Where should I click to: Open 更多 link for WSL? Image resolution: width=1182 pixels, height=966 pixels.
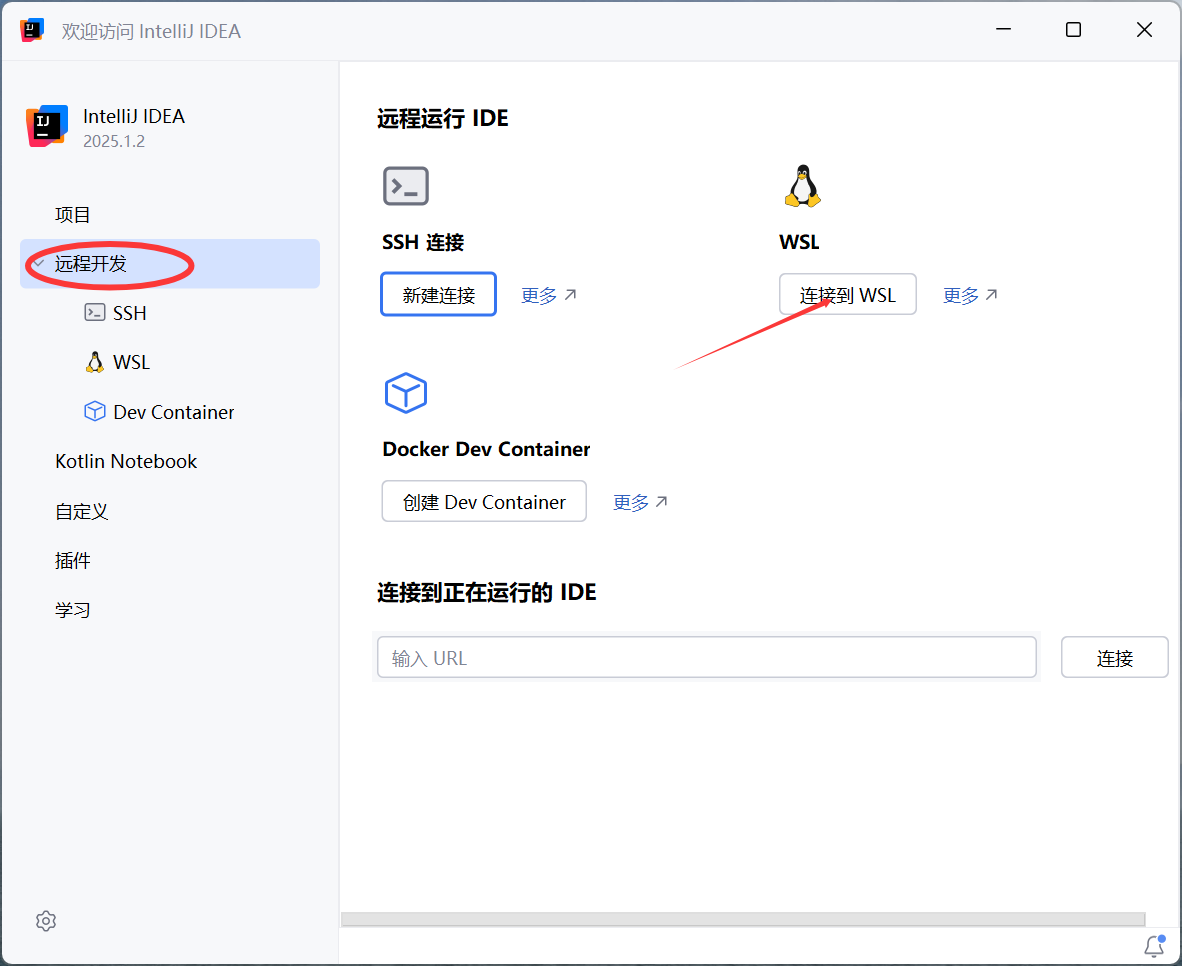pos(970,295)
